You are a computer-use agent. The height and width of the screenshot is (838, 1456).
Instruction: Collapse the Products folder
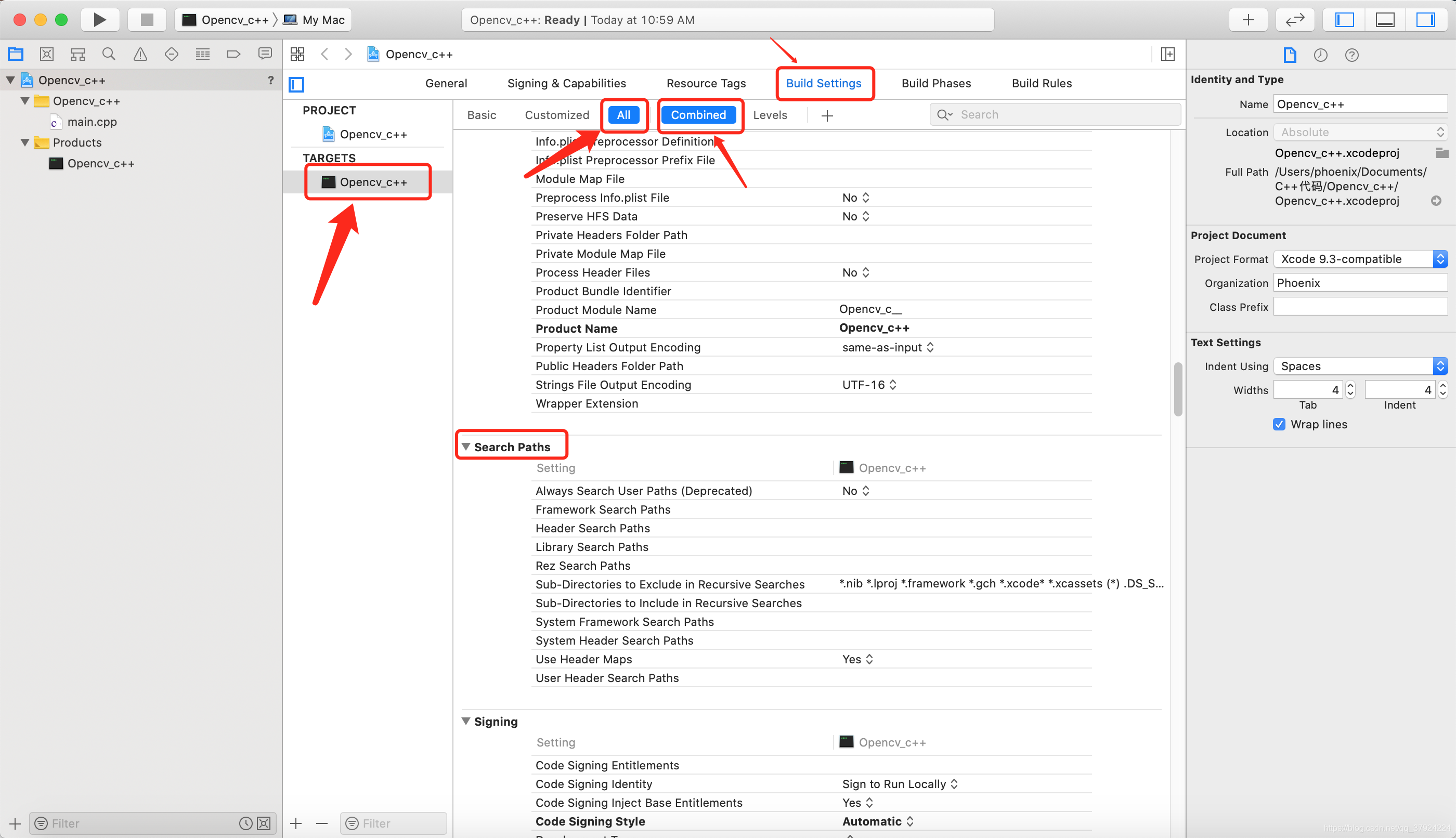coord(25,142)
